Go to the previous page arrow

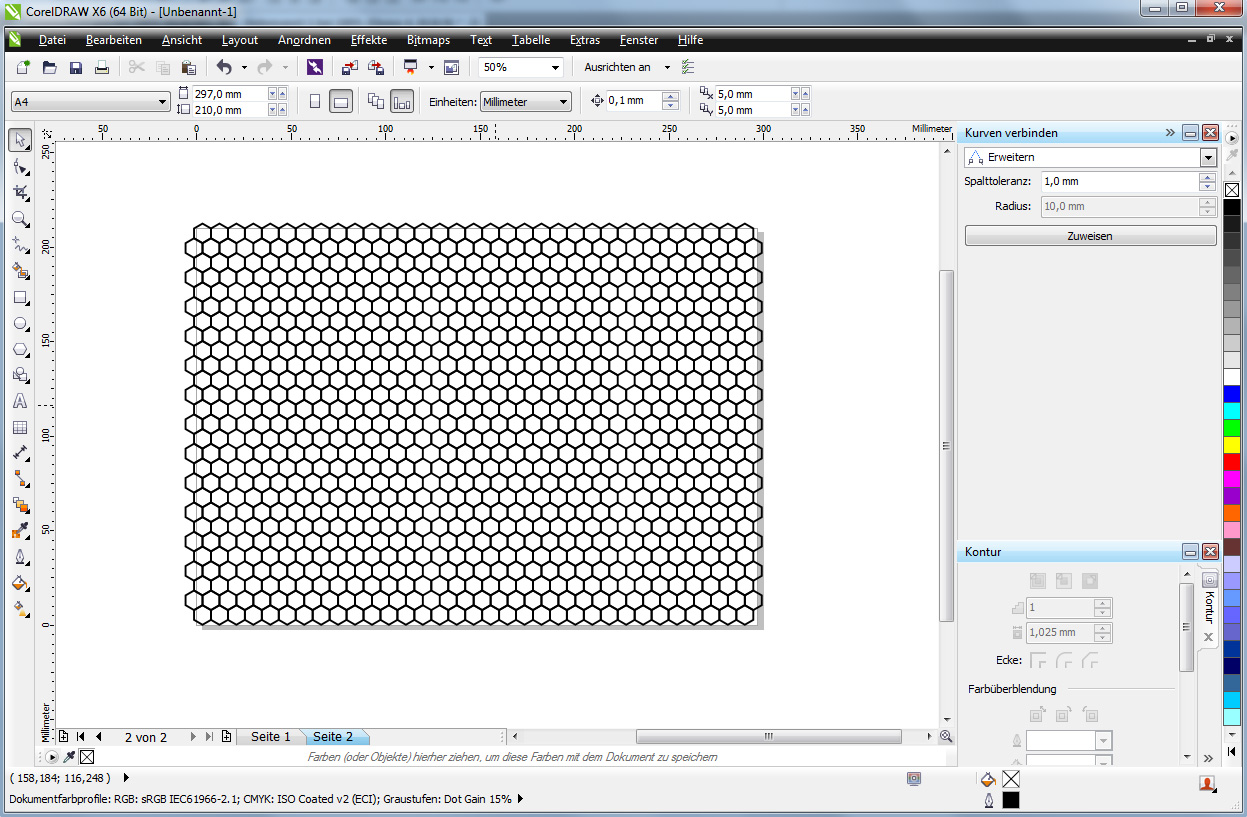point(99,737)
